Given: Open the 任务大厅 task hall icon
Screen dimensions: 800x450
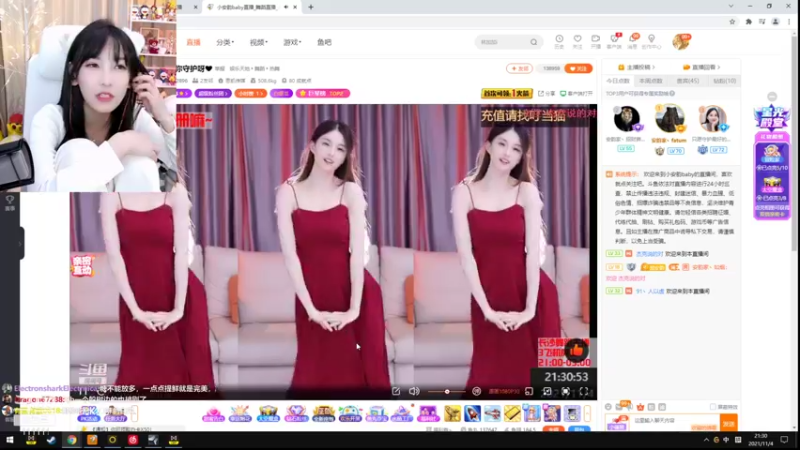Looking at the screenshot, I should click(x=115, y=414).
